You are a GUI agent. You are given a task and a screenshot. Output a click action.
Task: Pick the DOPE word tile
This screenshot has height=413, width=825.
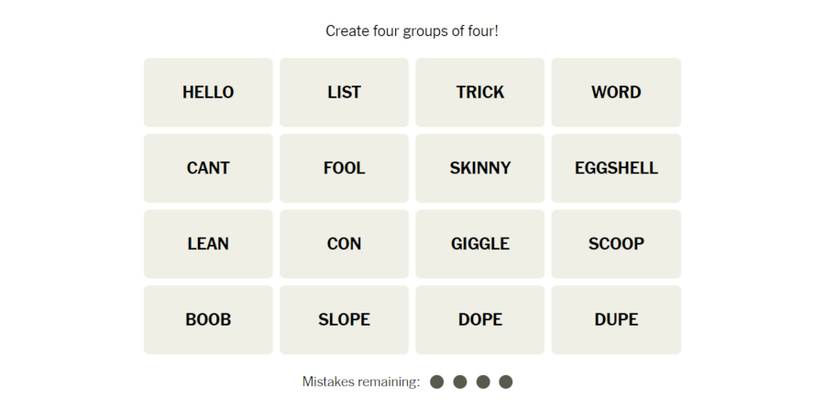[480, 320]
